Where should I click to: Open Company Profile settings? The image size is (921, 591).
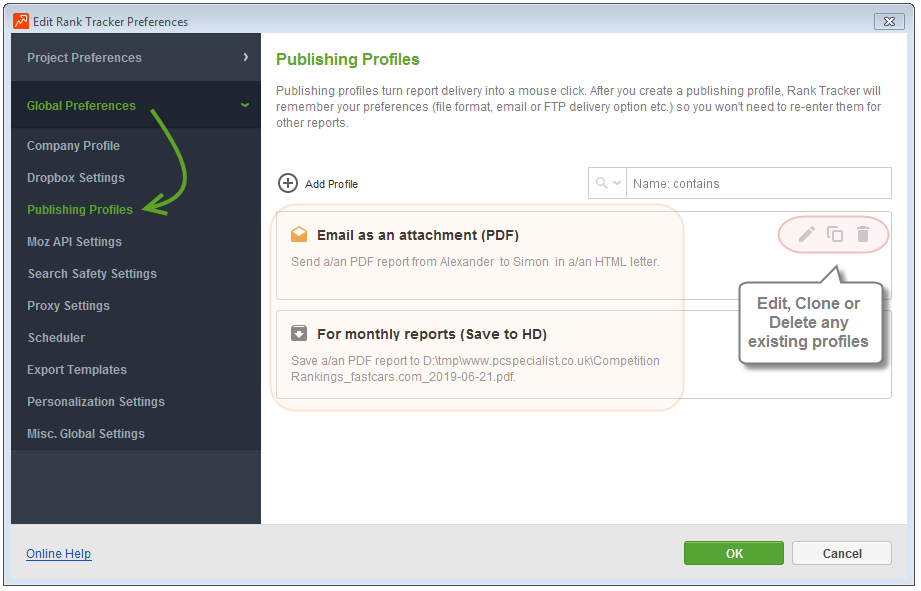(x=73, y=146)
